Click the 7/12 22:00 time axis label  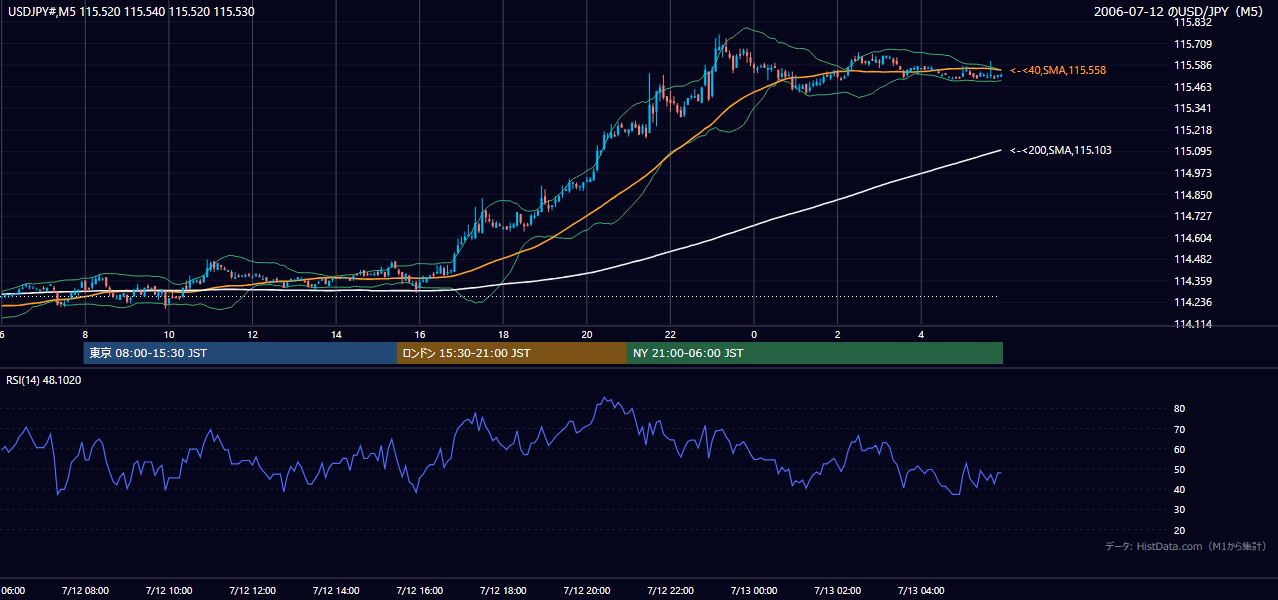tap(671, 590)
